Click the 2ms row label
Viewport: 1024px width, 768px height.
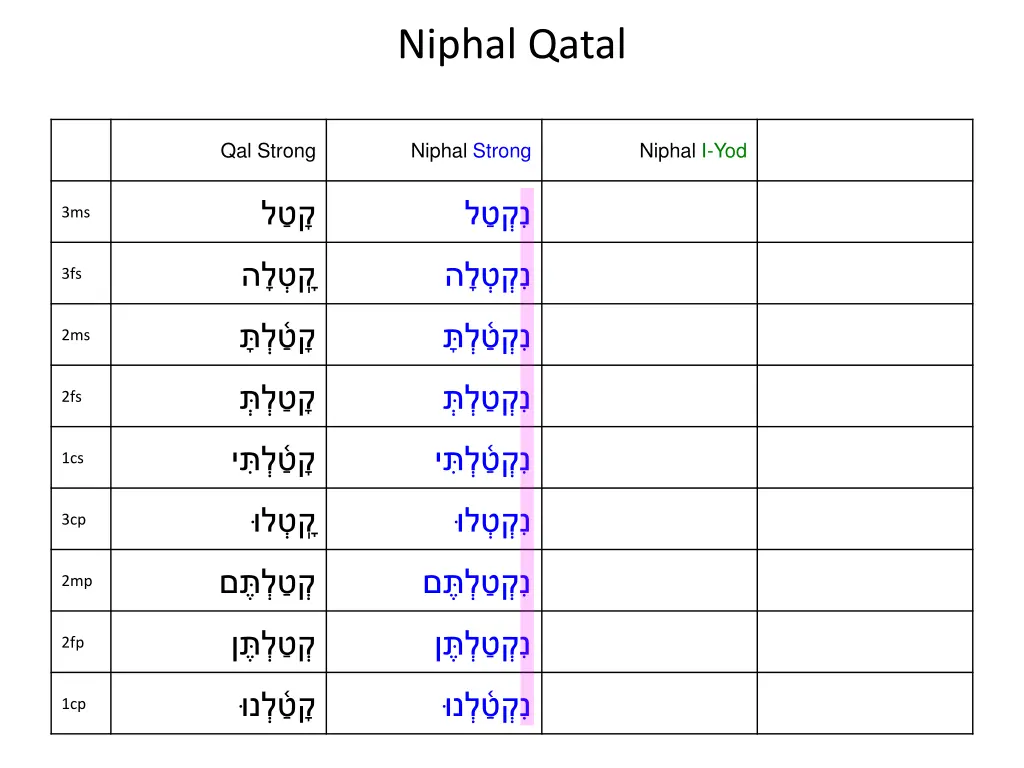click(75, 335)
